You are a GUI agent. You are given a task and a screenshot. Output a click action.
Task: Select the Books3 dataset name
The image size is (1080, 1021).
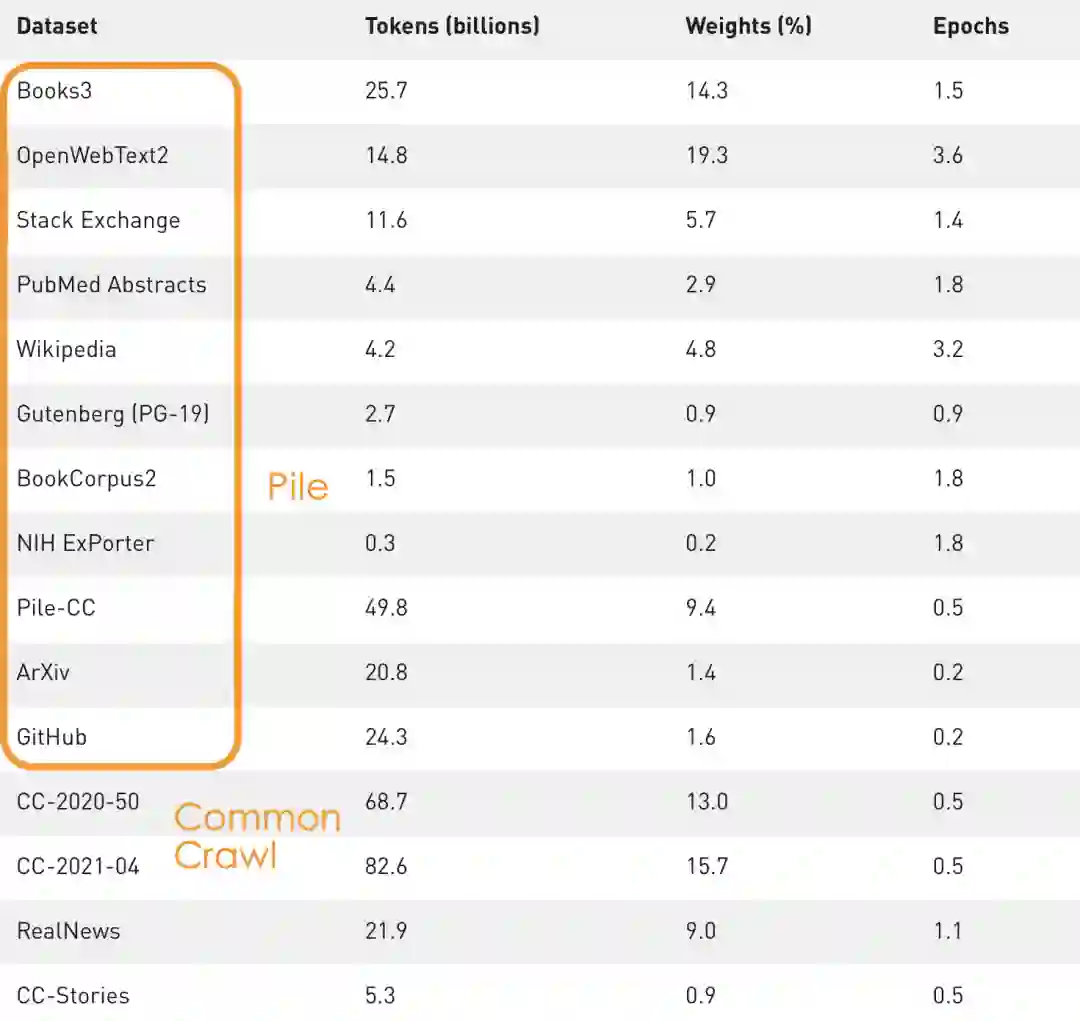pos(55,91)
